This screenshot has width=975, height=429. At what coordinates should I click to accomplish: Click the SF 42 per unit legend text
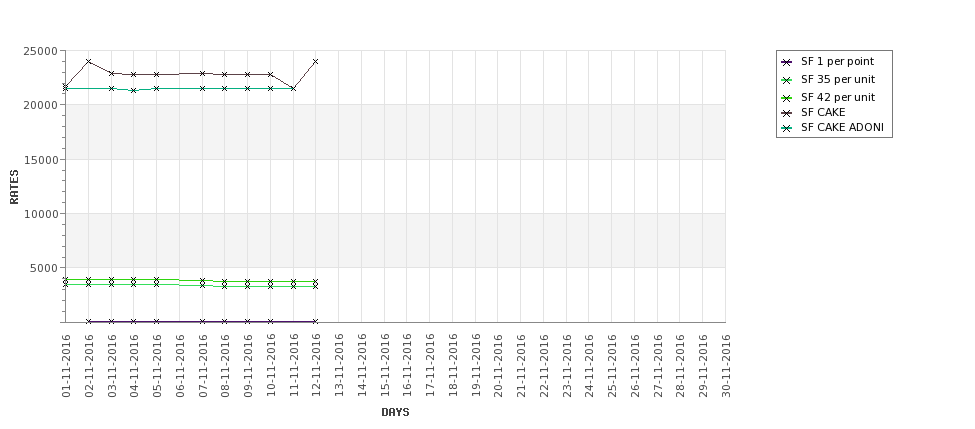pyautogui.click(x=838, y=98)
